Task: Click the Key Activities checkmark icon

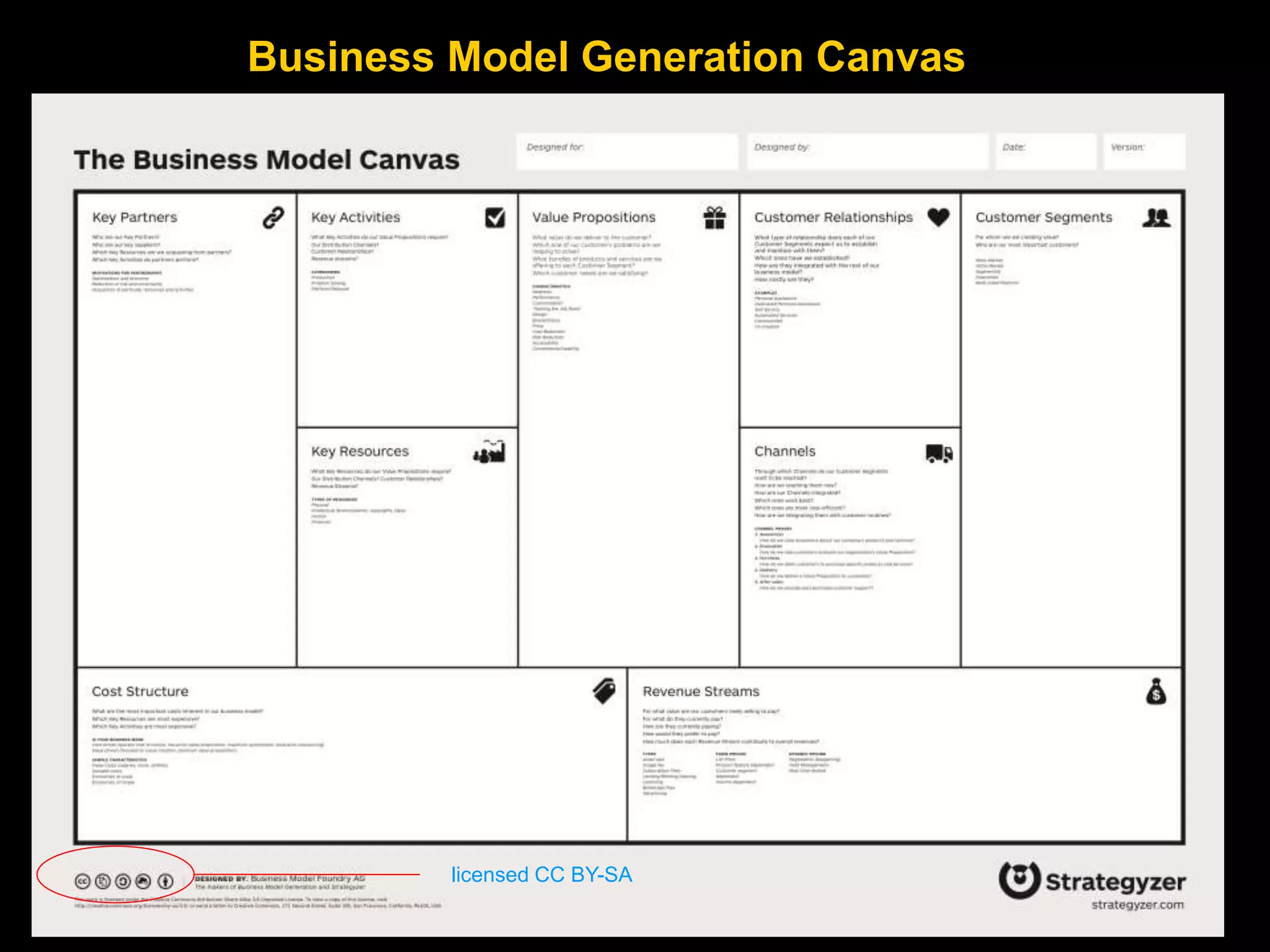Action: 495,218
